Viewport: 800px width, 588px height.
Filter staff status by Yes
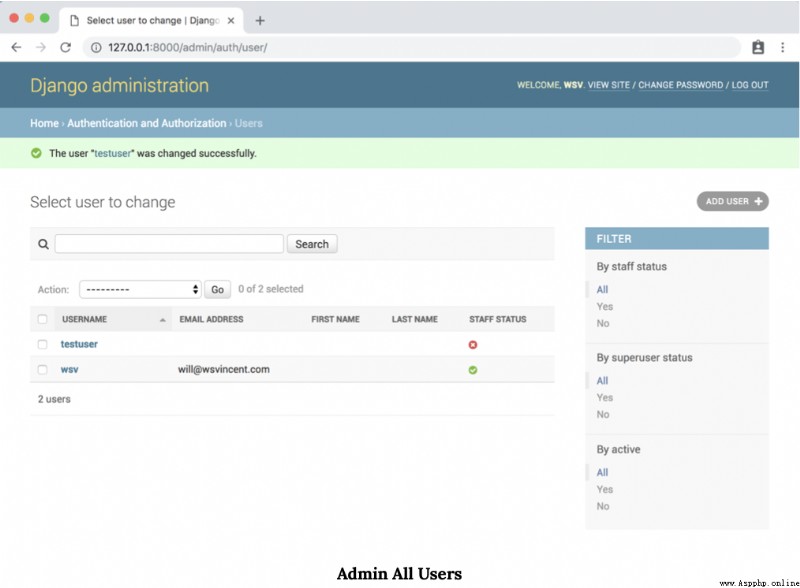[x=605, y=306]
